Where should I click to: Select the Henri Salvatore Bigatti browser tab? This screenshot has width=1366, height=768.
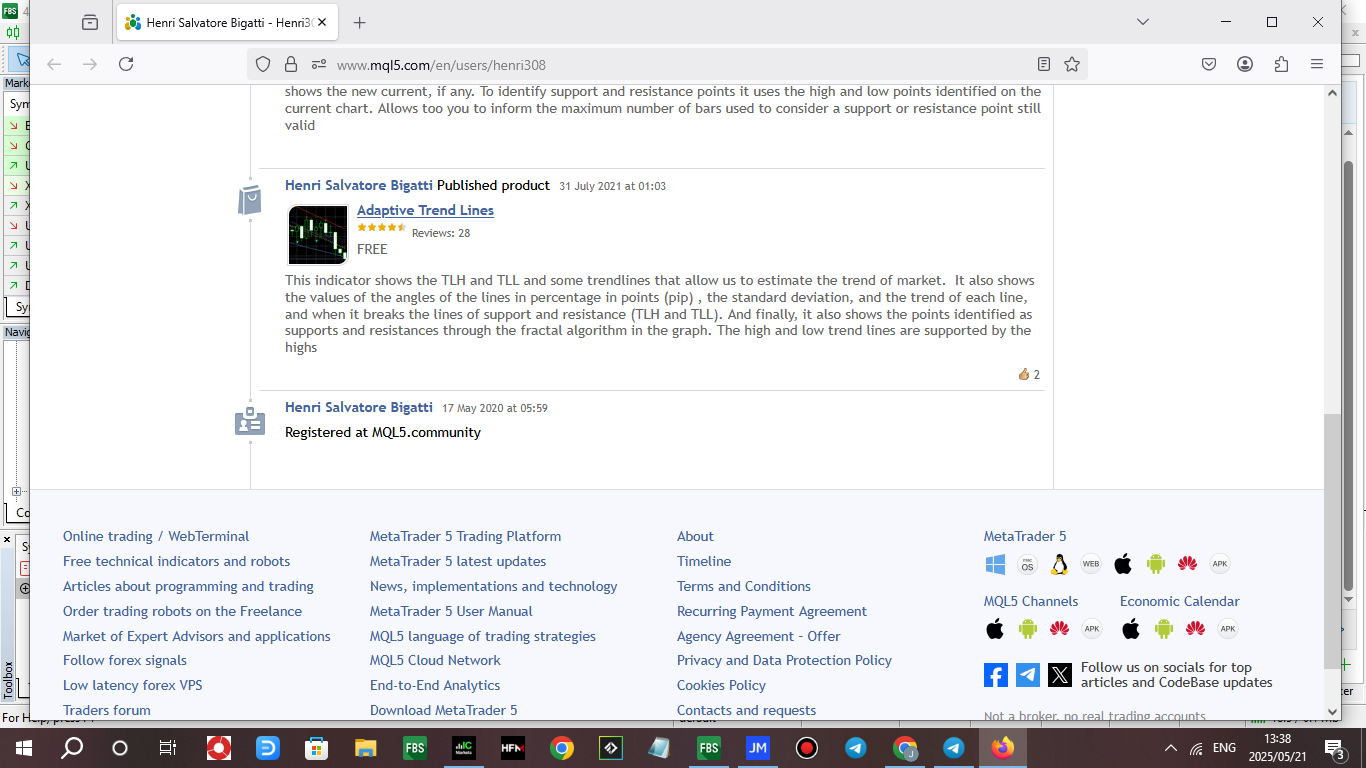click(x=227, y=22)
